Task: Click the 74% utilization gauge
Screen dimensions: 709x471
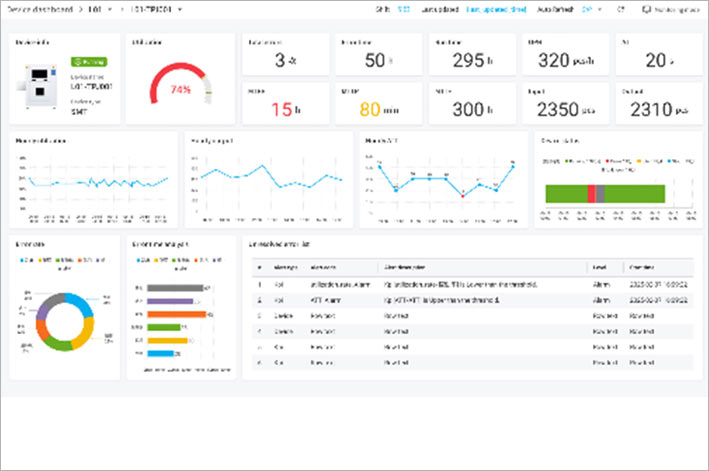Action: point(181,88)
